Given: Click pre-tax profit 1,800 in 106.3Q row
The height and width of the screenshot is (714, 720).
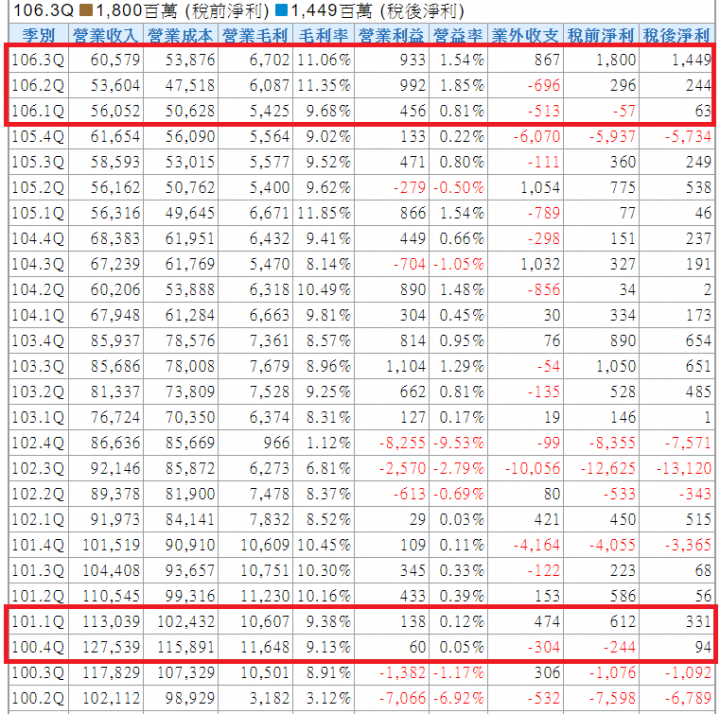Looking at the screenshot, I should click(616, 60).
